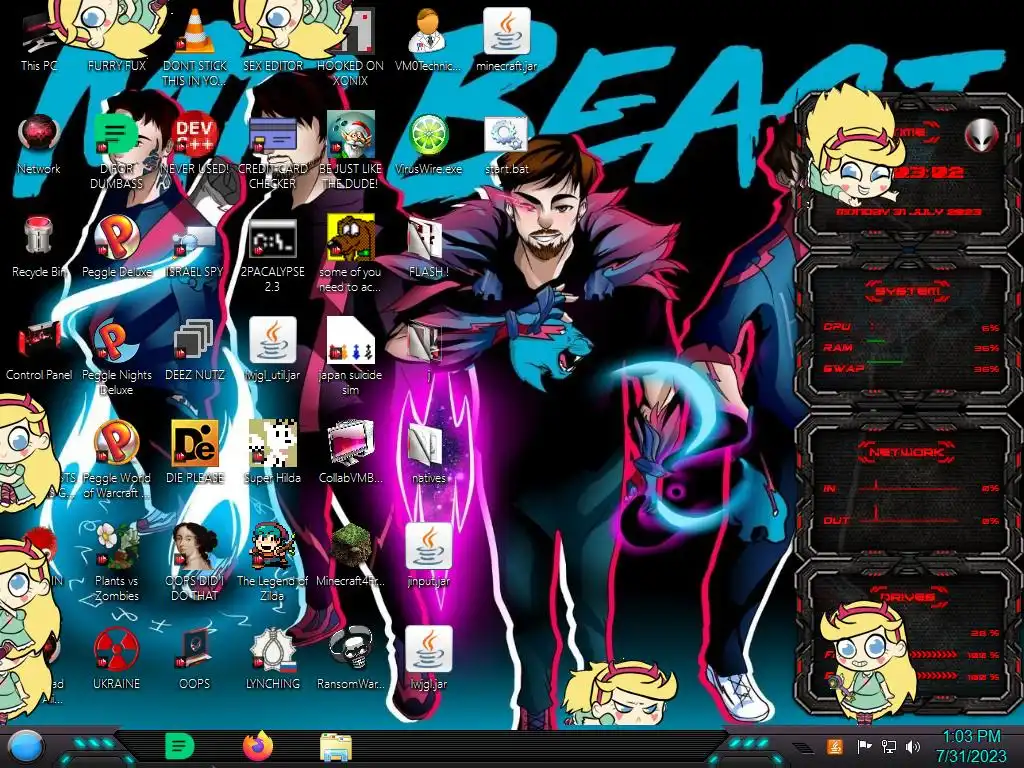Open File Explorer from taskbar

pyautogui.click(x=336, y=747)
